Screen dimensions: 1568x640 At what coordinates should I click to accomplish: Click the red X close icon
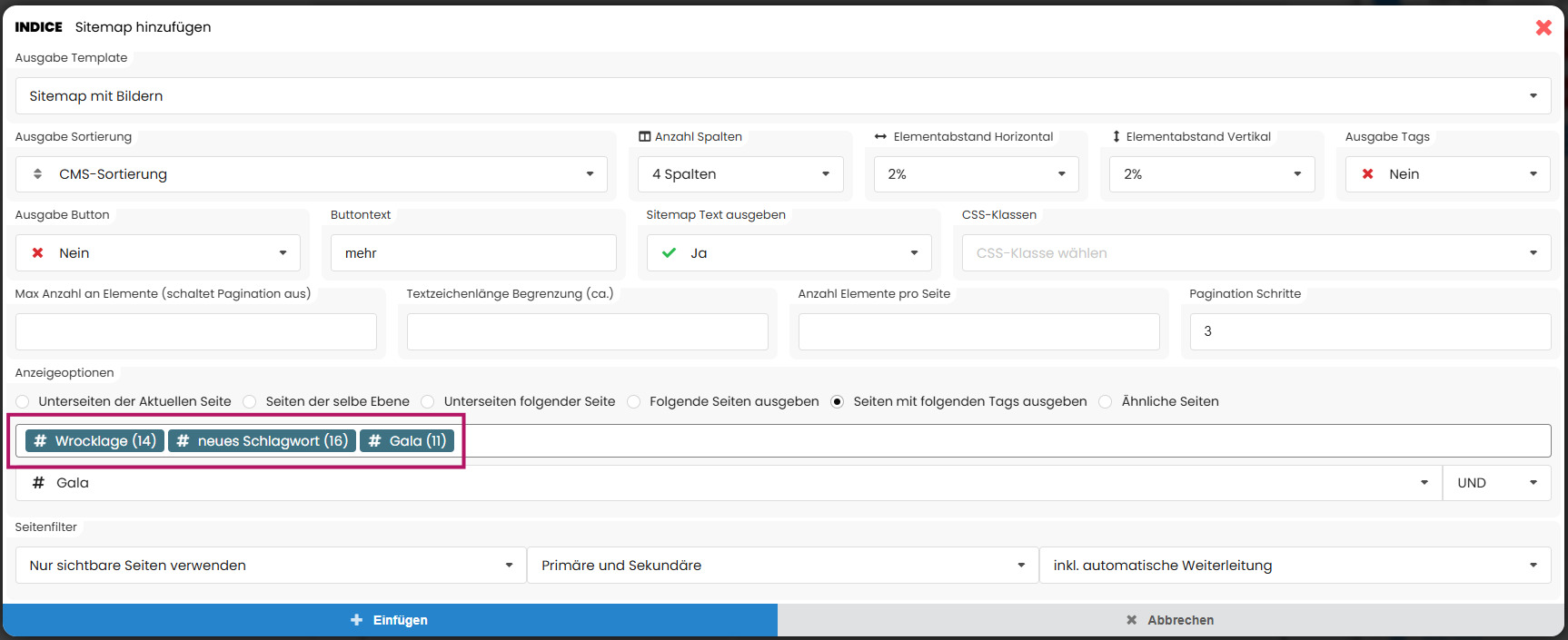coord(1543,27)
